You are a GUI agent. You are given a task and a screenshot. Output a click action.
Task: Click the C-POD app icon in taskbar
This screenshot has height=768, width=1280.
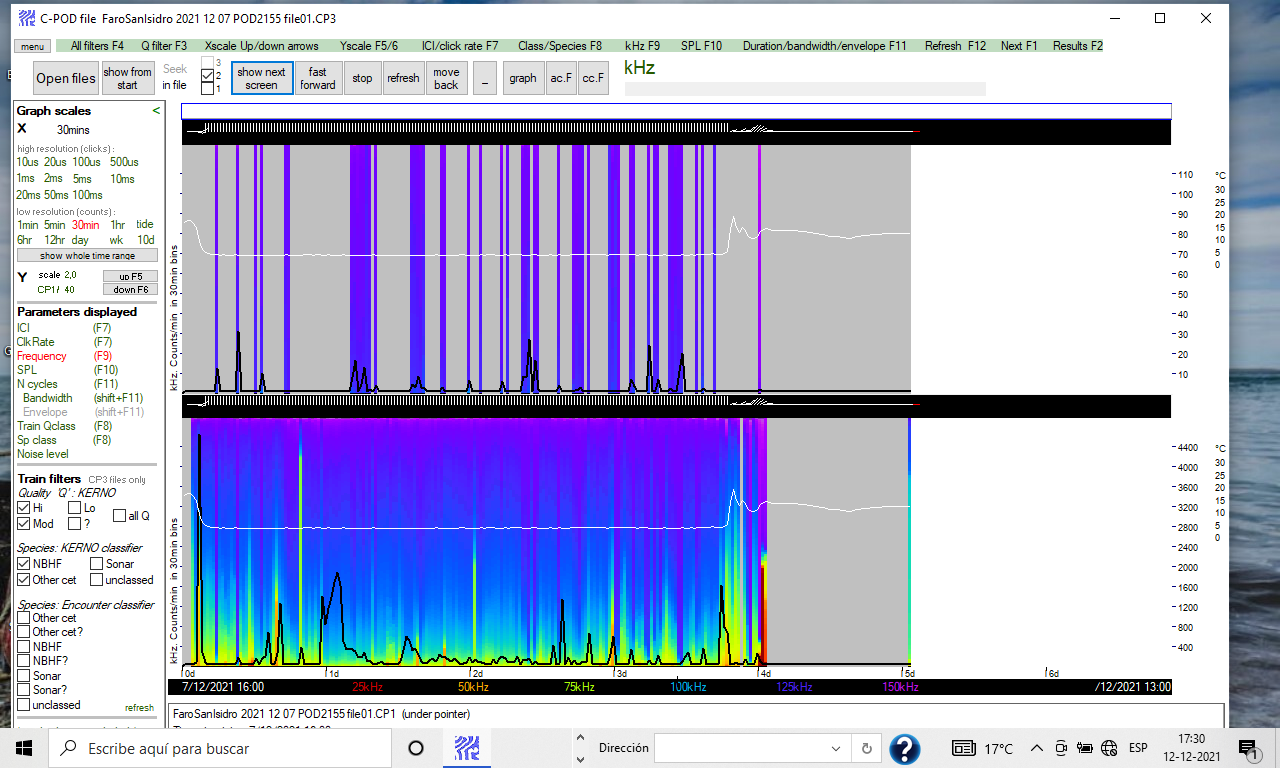coord(465,748)
